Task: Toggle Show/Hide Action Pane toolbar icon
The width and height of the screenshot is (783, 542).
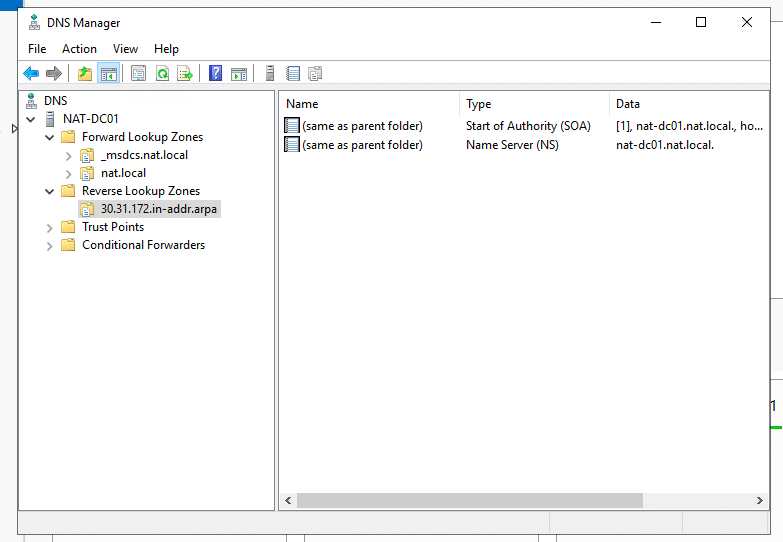Action: click(x=239, y=74)
